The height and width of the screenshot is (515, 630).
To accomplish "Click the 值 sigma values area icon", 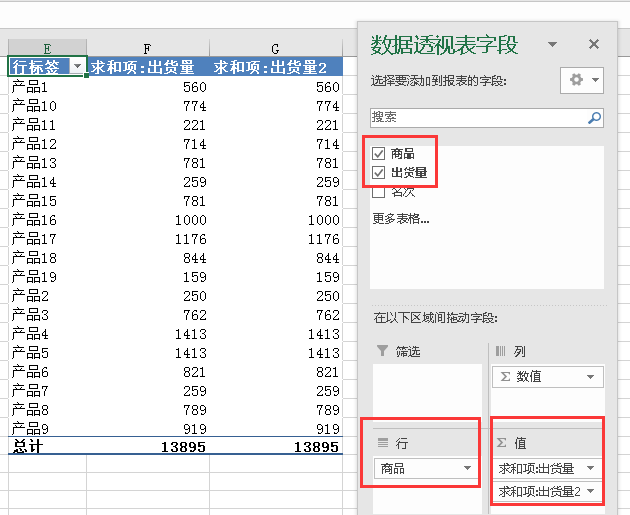I will click(x=501, y=443).
